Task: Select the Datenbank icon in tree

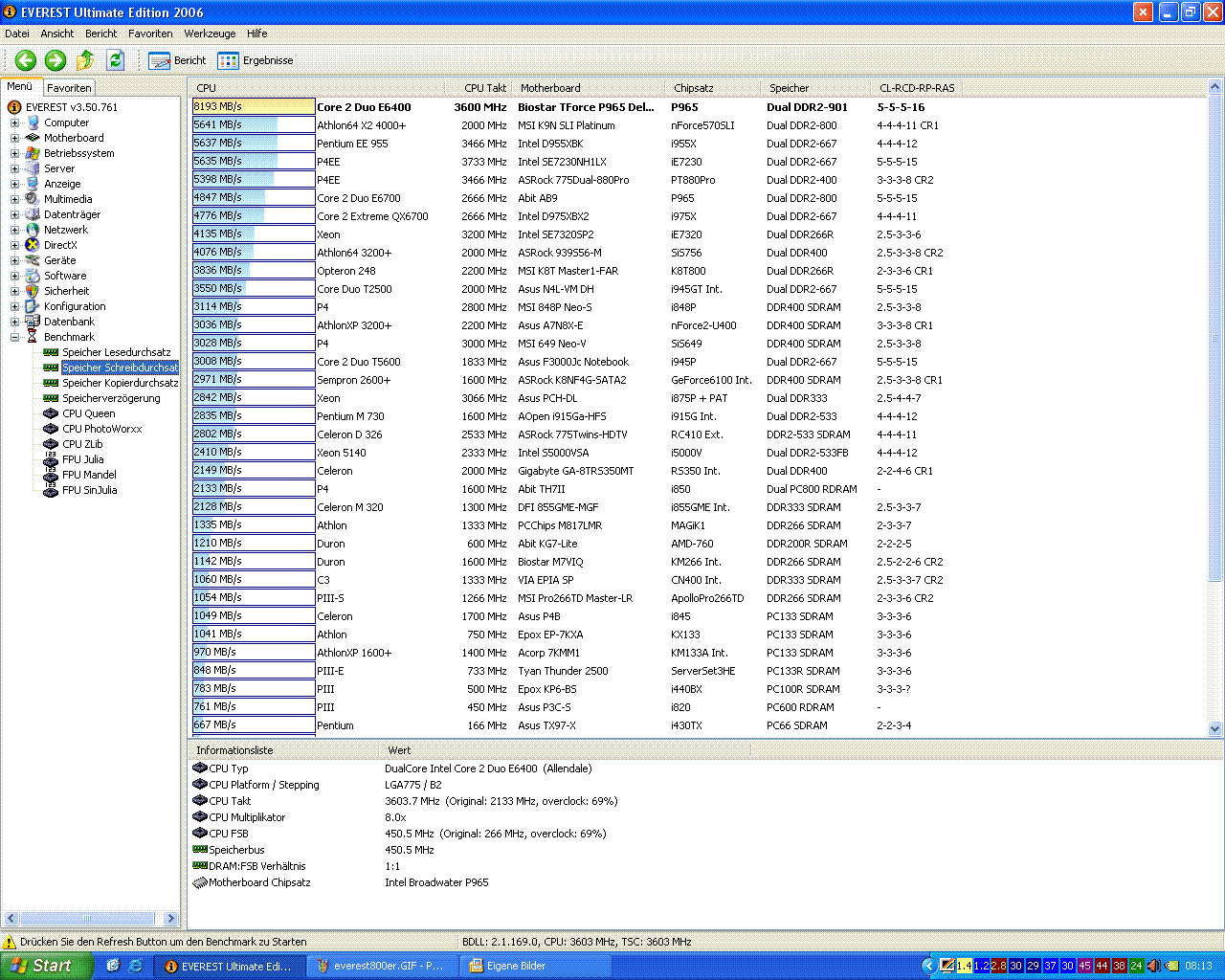Action: [33, 322]
